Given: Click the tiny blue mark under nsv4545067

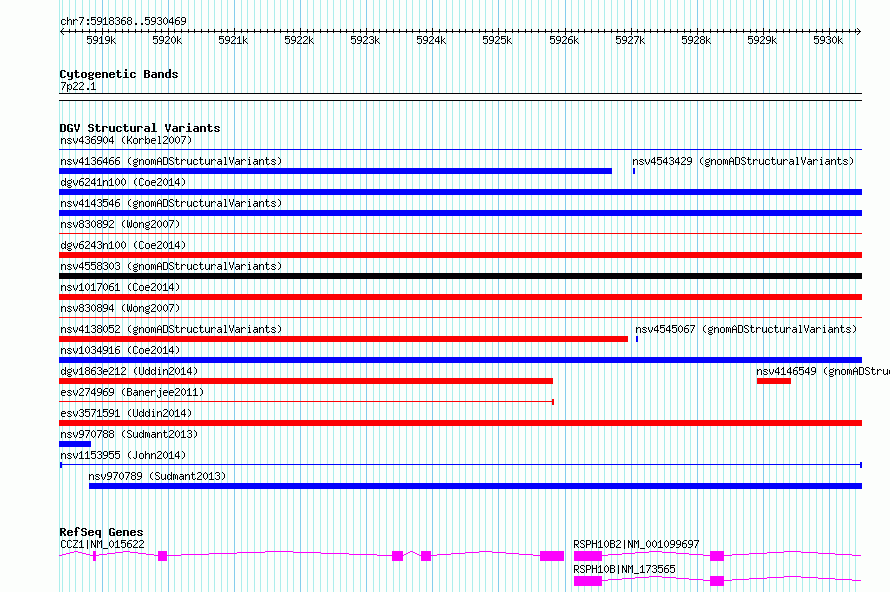Looking at the screenshot, I should 637,339.
